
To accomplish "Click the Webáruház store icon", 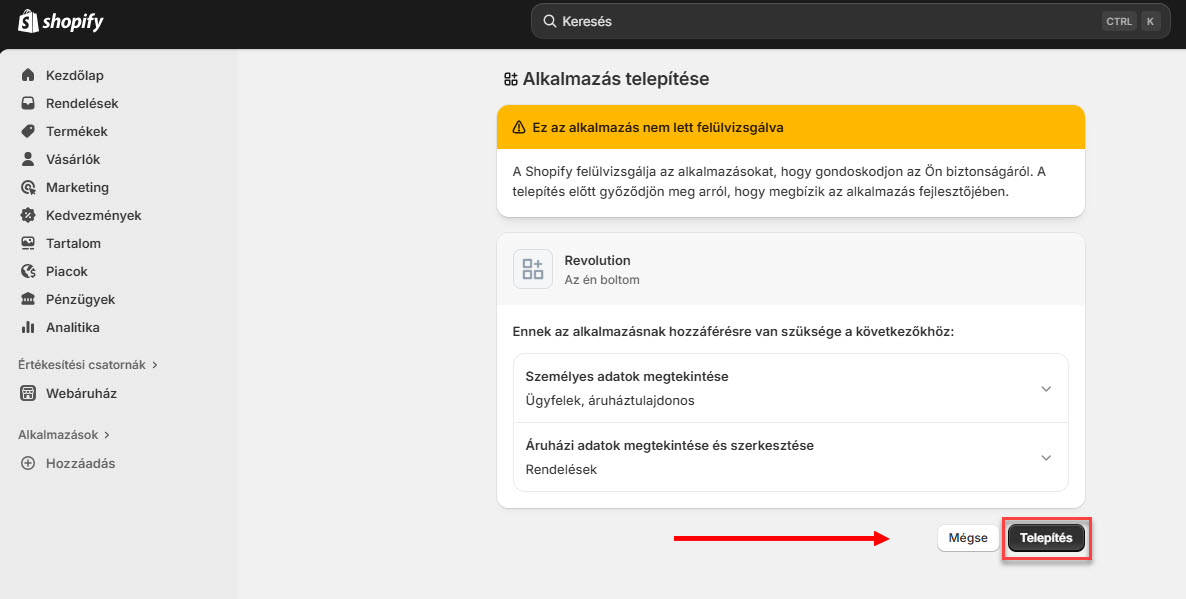I will 28,393.
